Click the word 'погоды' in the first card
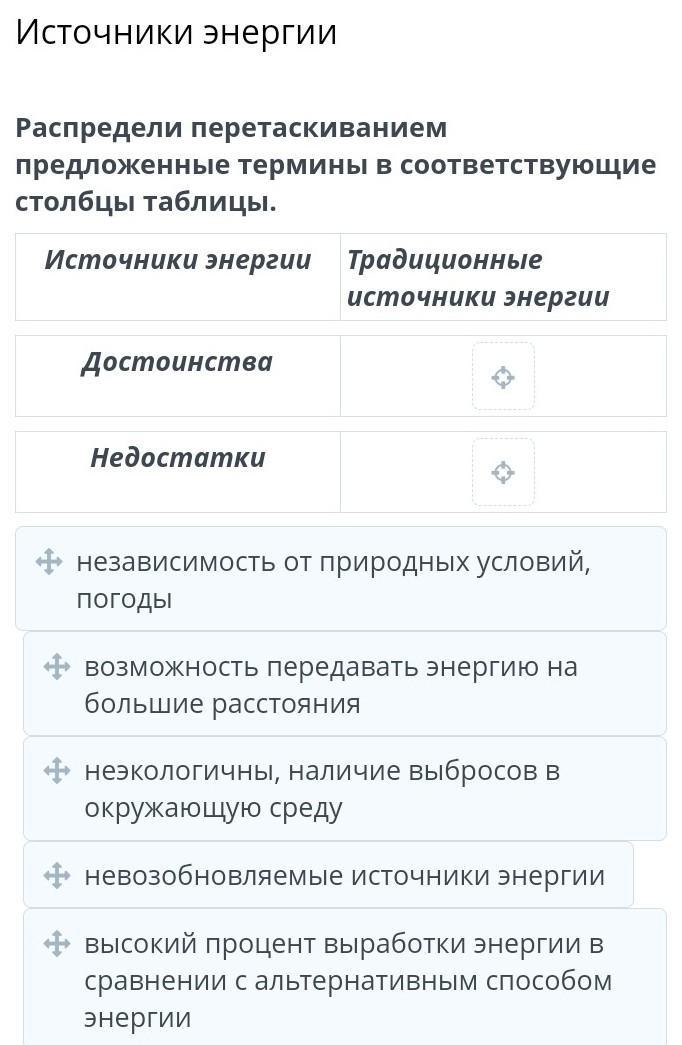Screen dimensions: 682x1045 [124, 599]
